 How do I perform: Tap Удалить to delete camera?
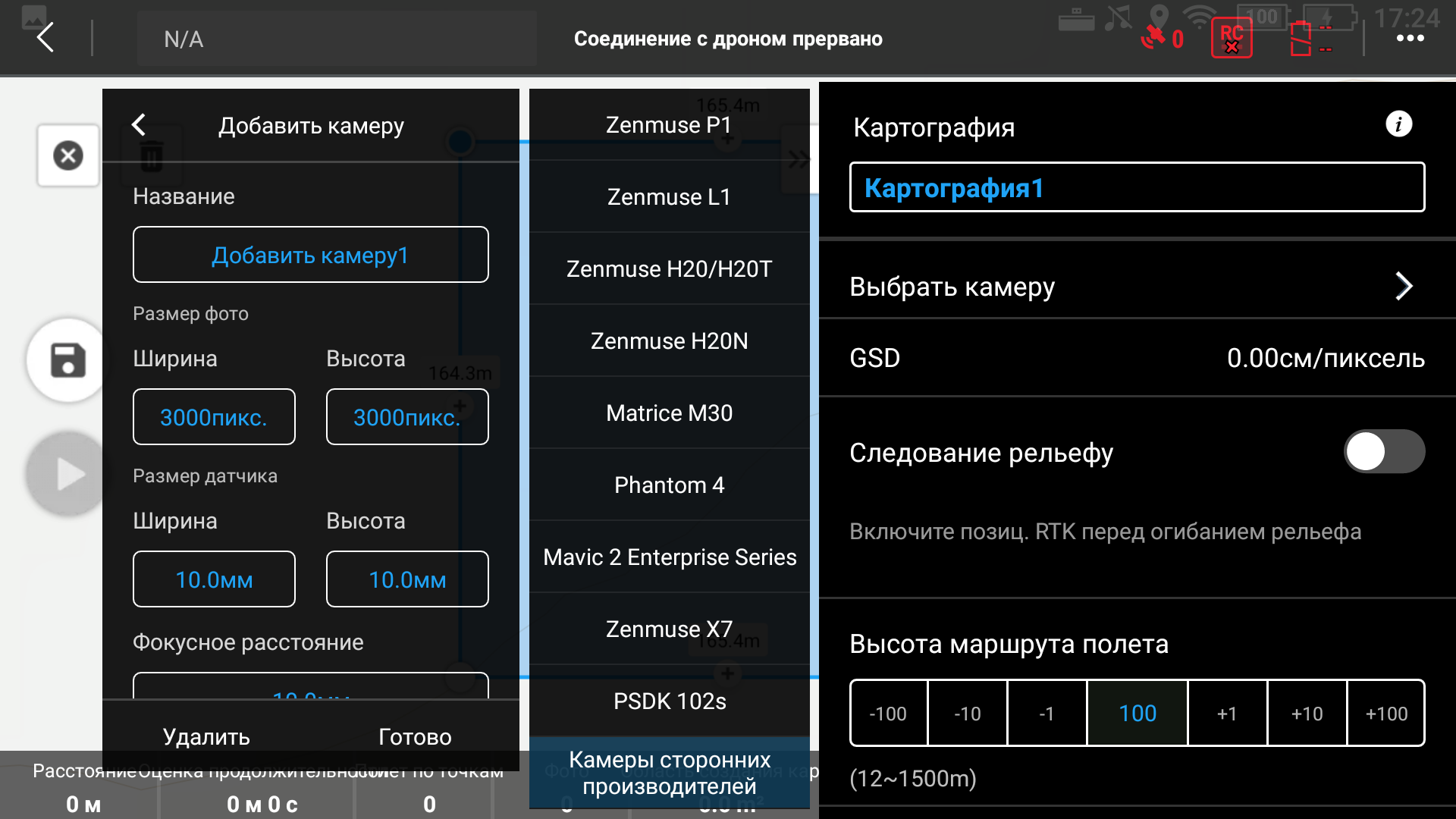206,736
